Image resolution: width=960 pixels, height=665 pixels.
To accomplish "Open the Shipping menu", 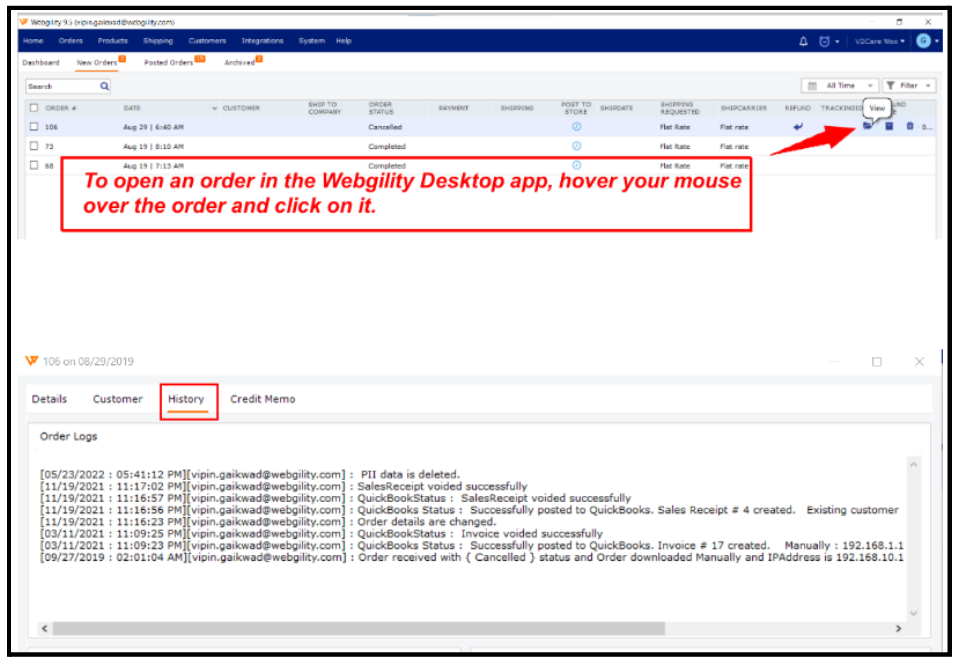I will [x=158, y=41].
